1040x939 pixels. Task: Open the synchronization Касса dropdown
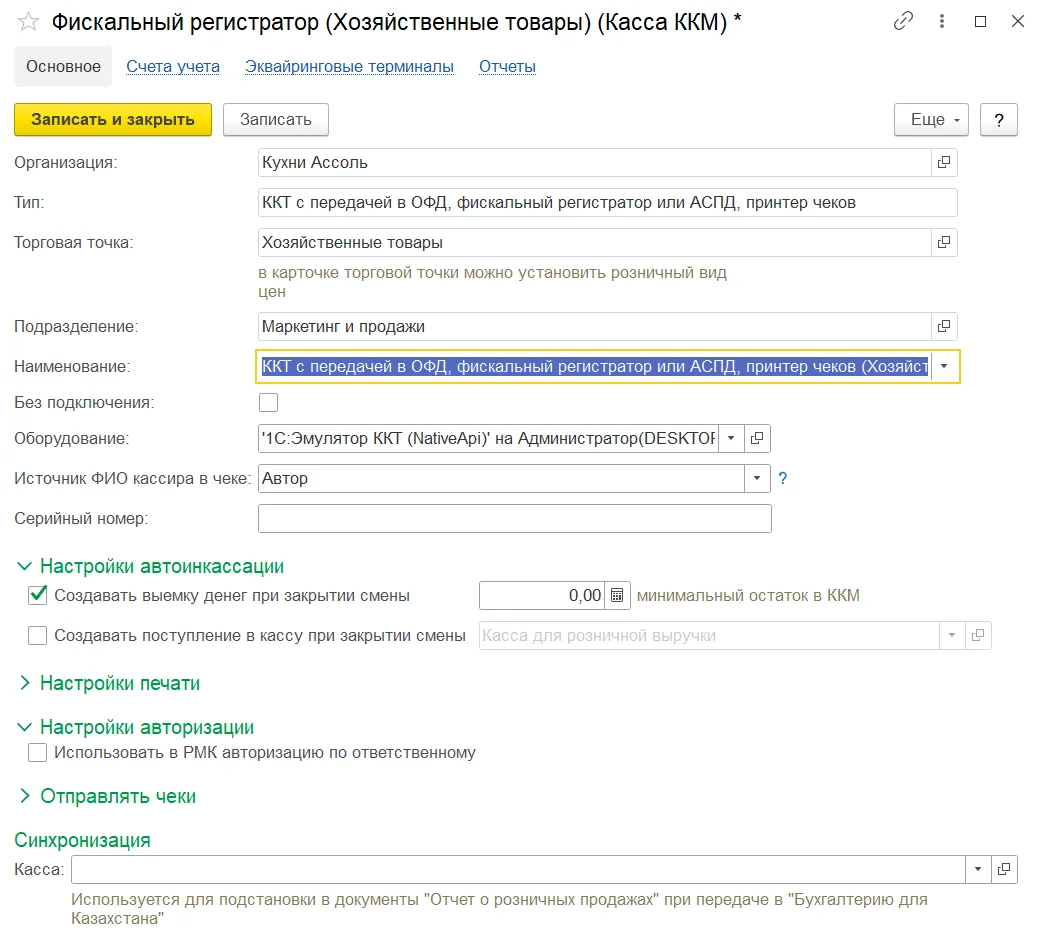pyautogui.click(x=978, y=869)
